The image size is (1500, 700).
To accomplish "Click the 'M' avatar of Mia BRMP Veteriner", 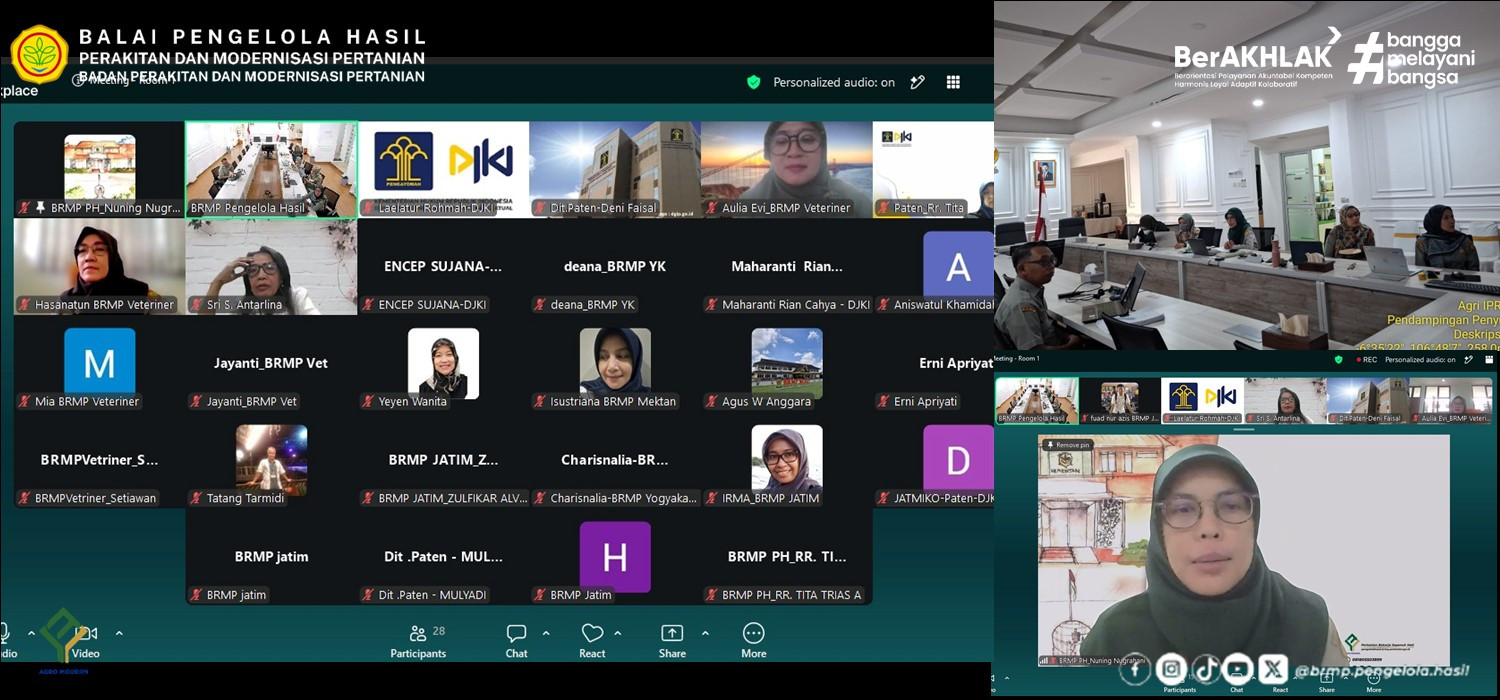I will (99, 362).
